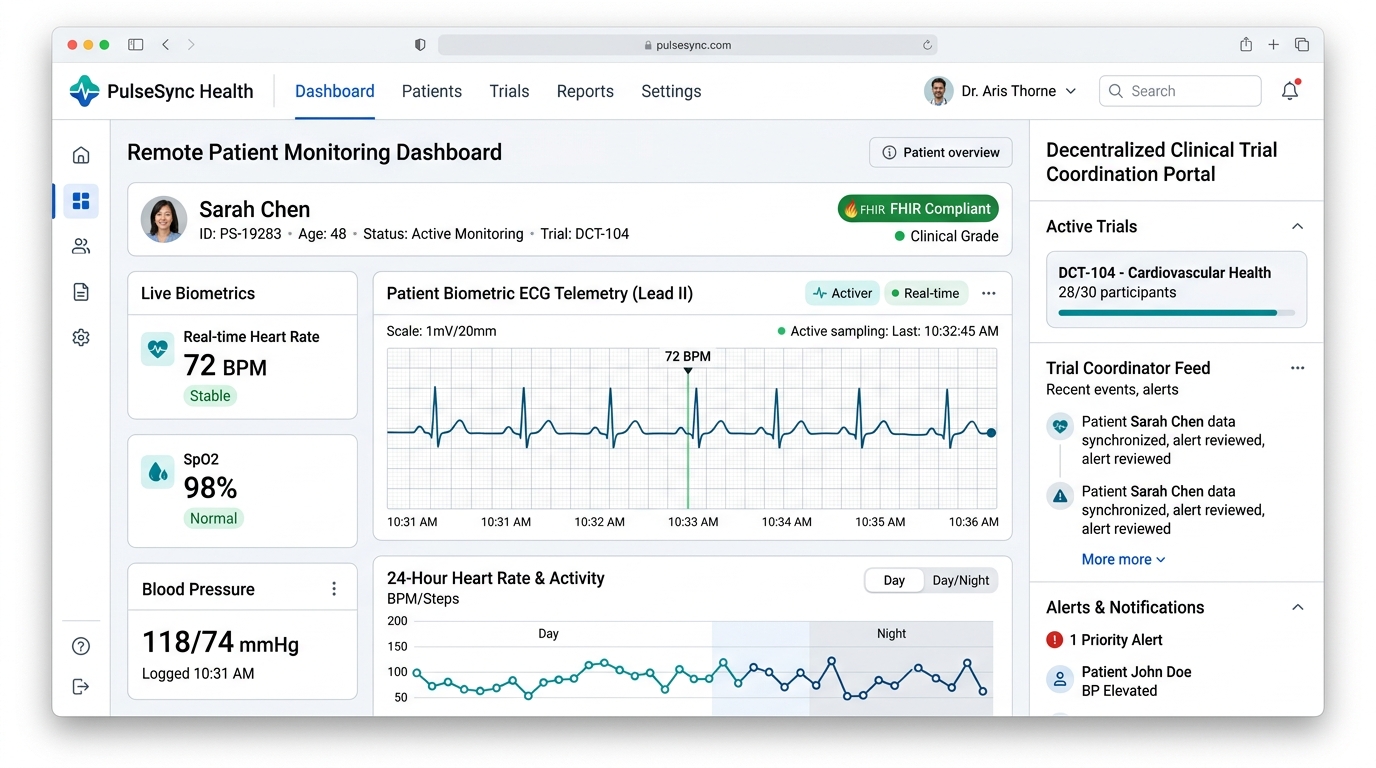
Task: Open the Trials tab
Action: pyautogui.click(x=509, y=91)
